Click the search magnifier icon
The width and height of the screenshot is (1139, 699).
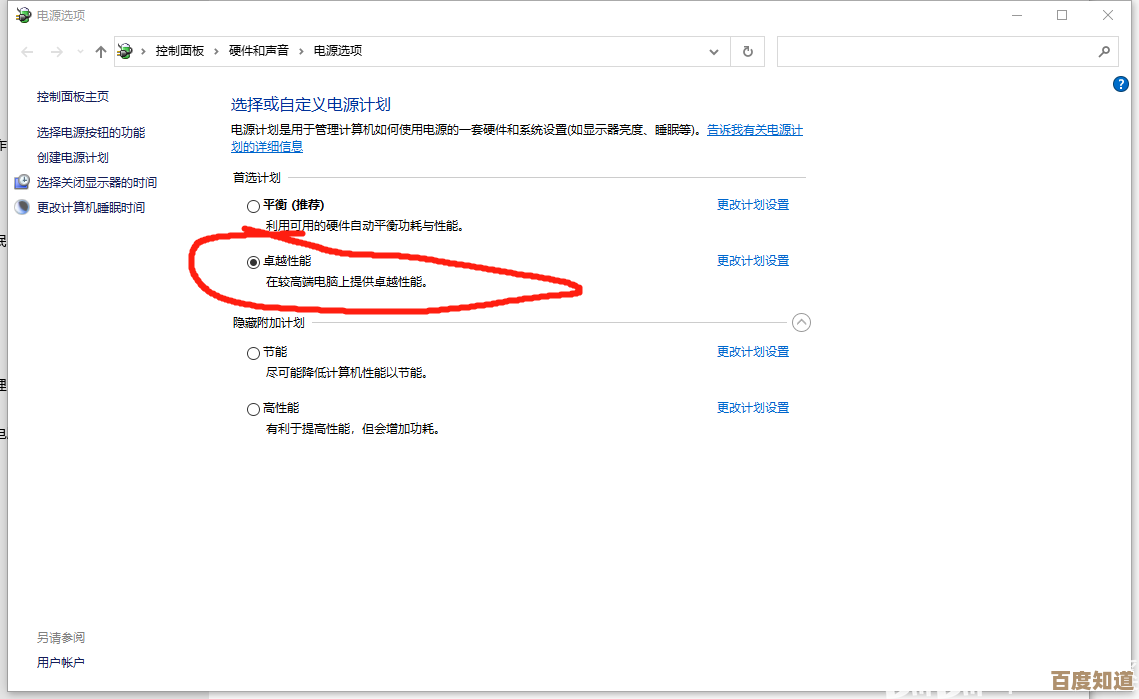click(x=1104, y=51)
